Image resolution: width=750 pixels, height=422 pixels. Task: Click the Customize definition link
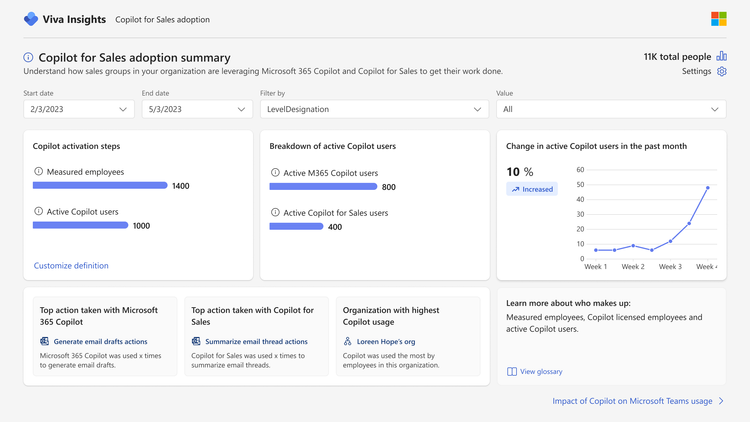click(x=71, y=266)
